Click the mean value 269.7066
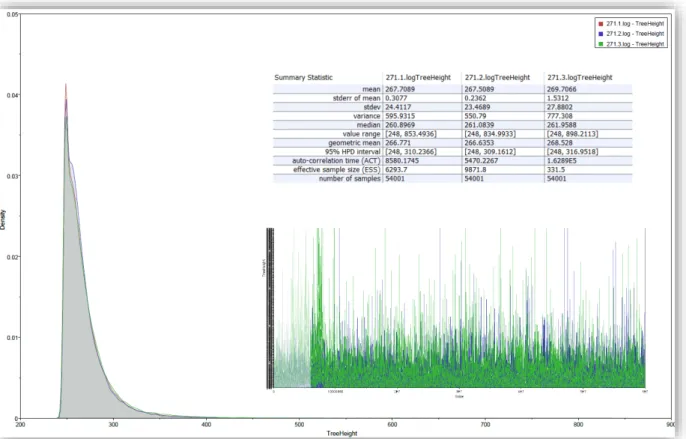 (562, 89)
